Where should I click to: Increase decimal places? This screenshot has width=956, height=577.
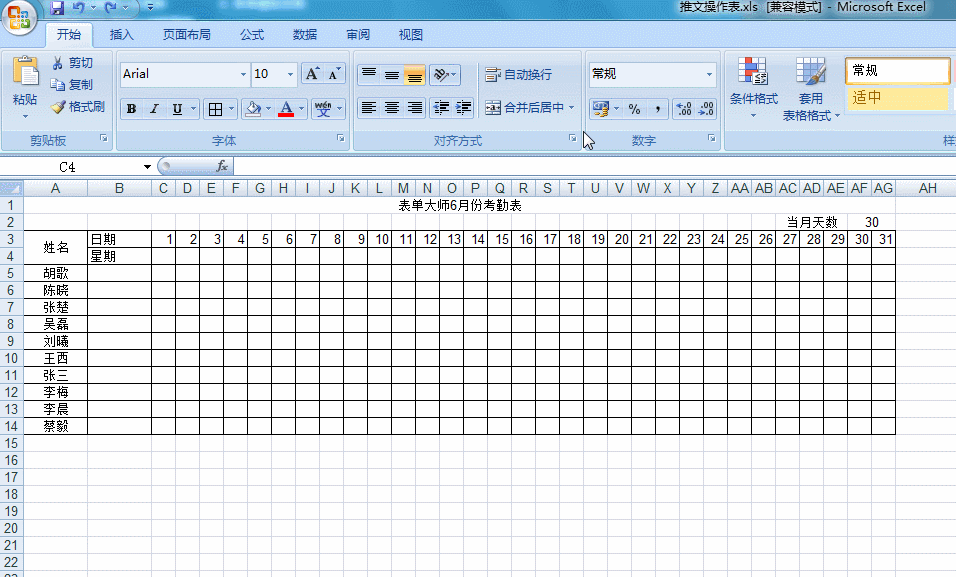click(684, 109)
